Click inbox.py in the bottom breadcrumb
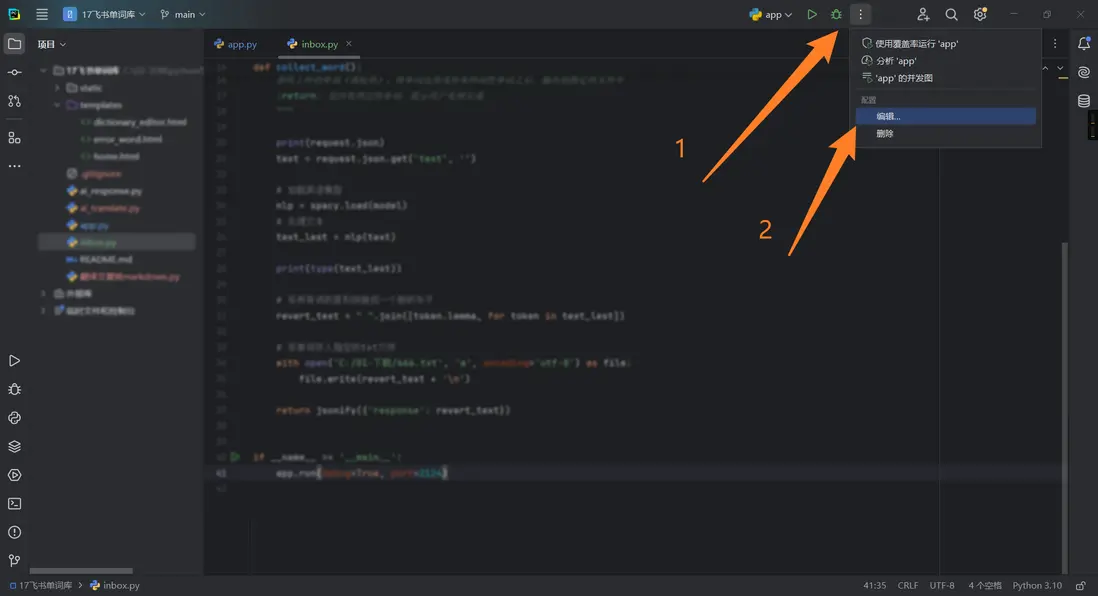 pos(115,585)
